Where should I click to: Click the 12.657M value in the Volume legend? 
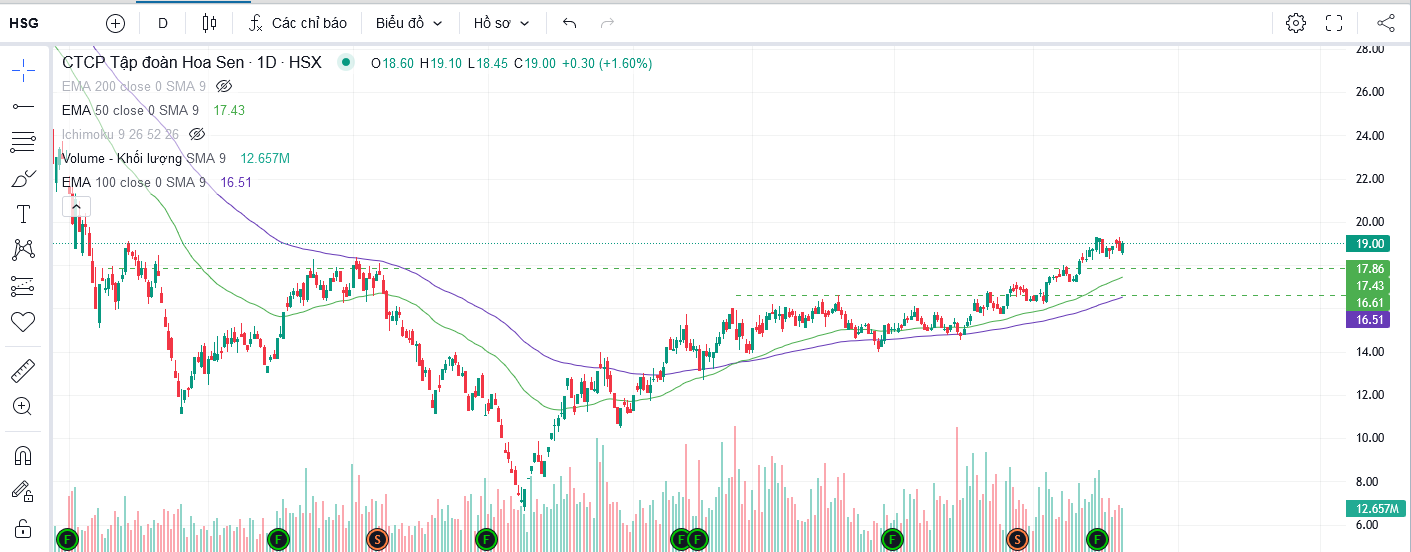pyautogui.click(x=265, y=158)
